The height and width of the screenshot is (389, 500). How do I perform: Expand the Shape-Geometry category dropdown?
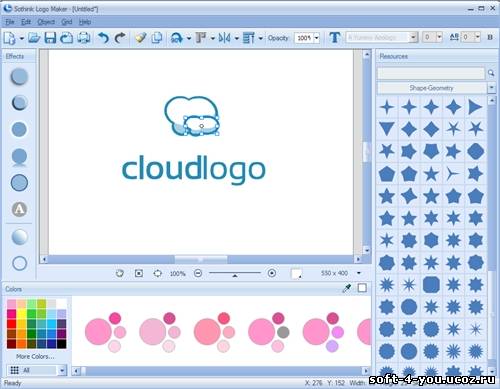coord(491,88)
